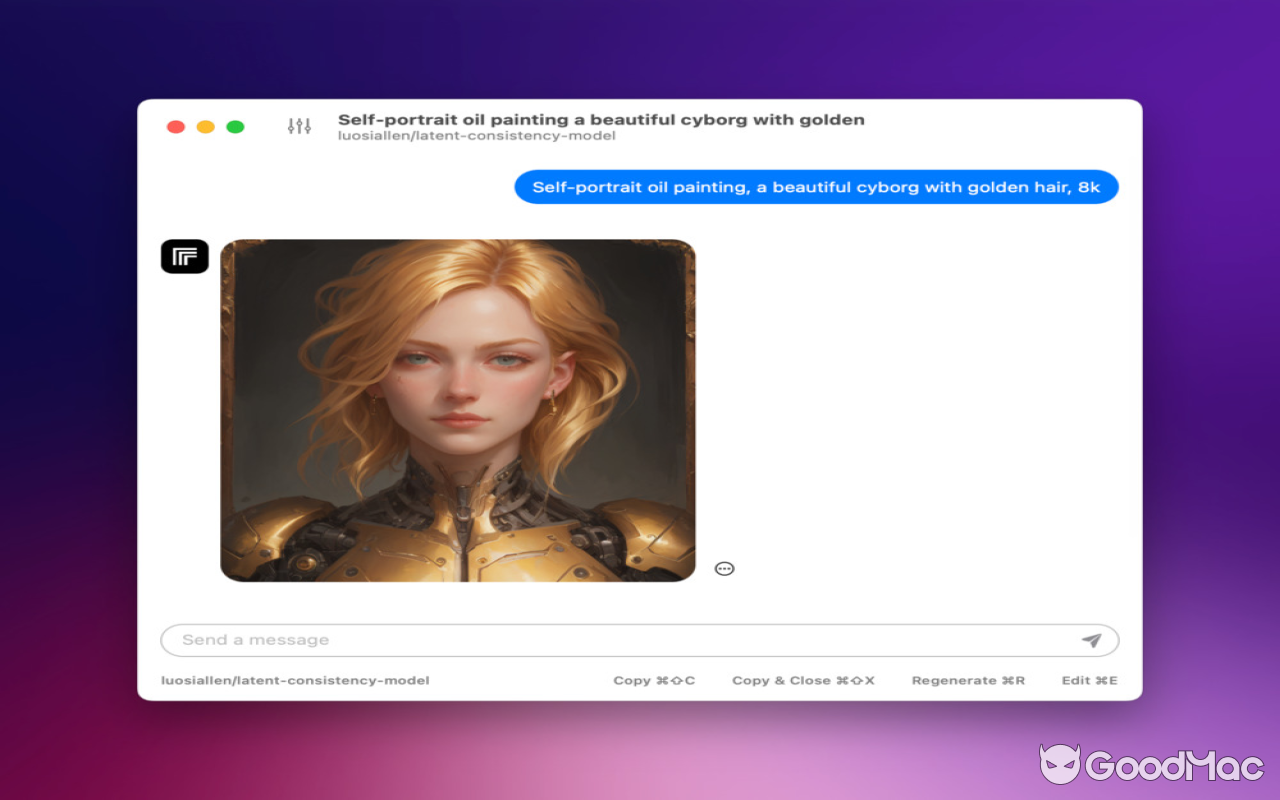Open the ellipsis options beside the image

[723, 567]
